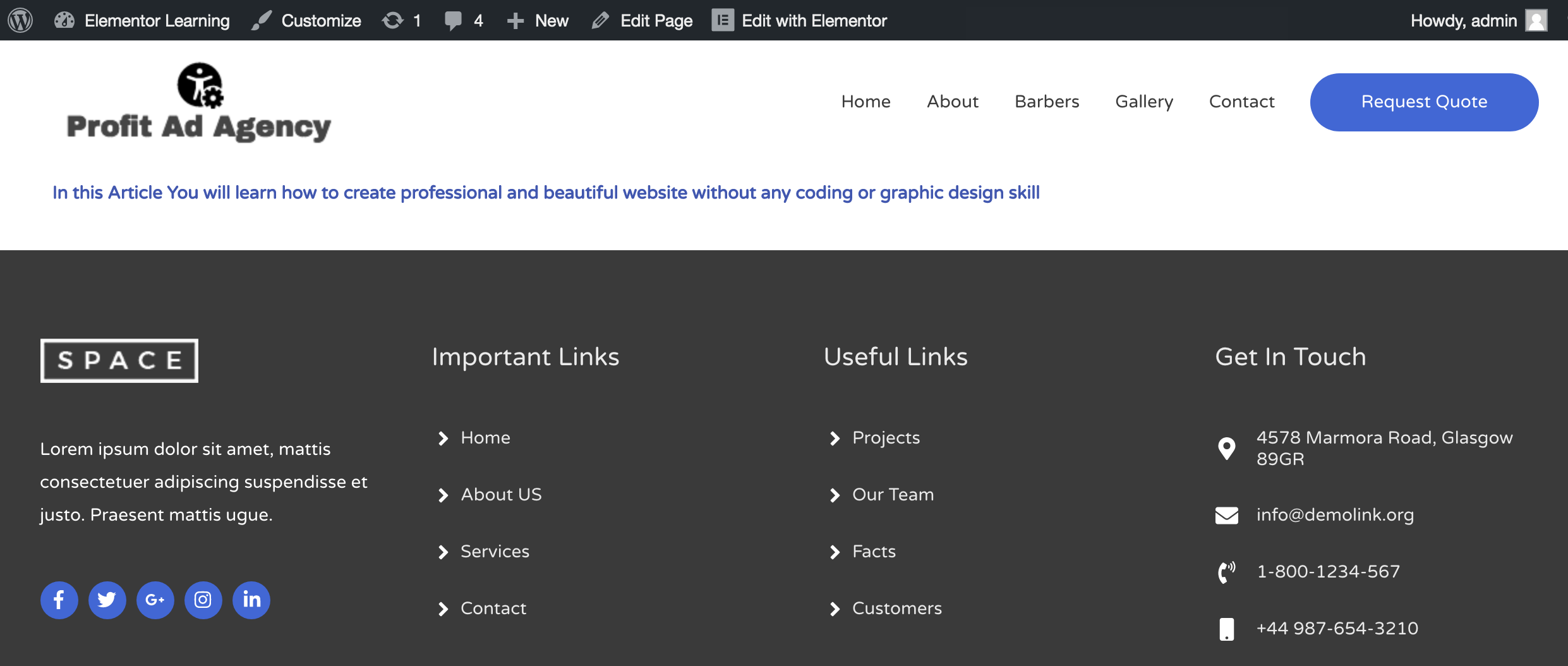This screenshot has width=1568, height=666.
Task: Click the info@demolink.org email link
Action: pos(1335,515)
